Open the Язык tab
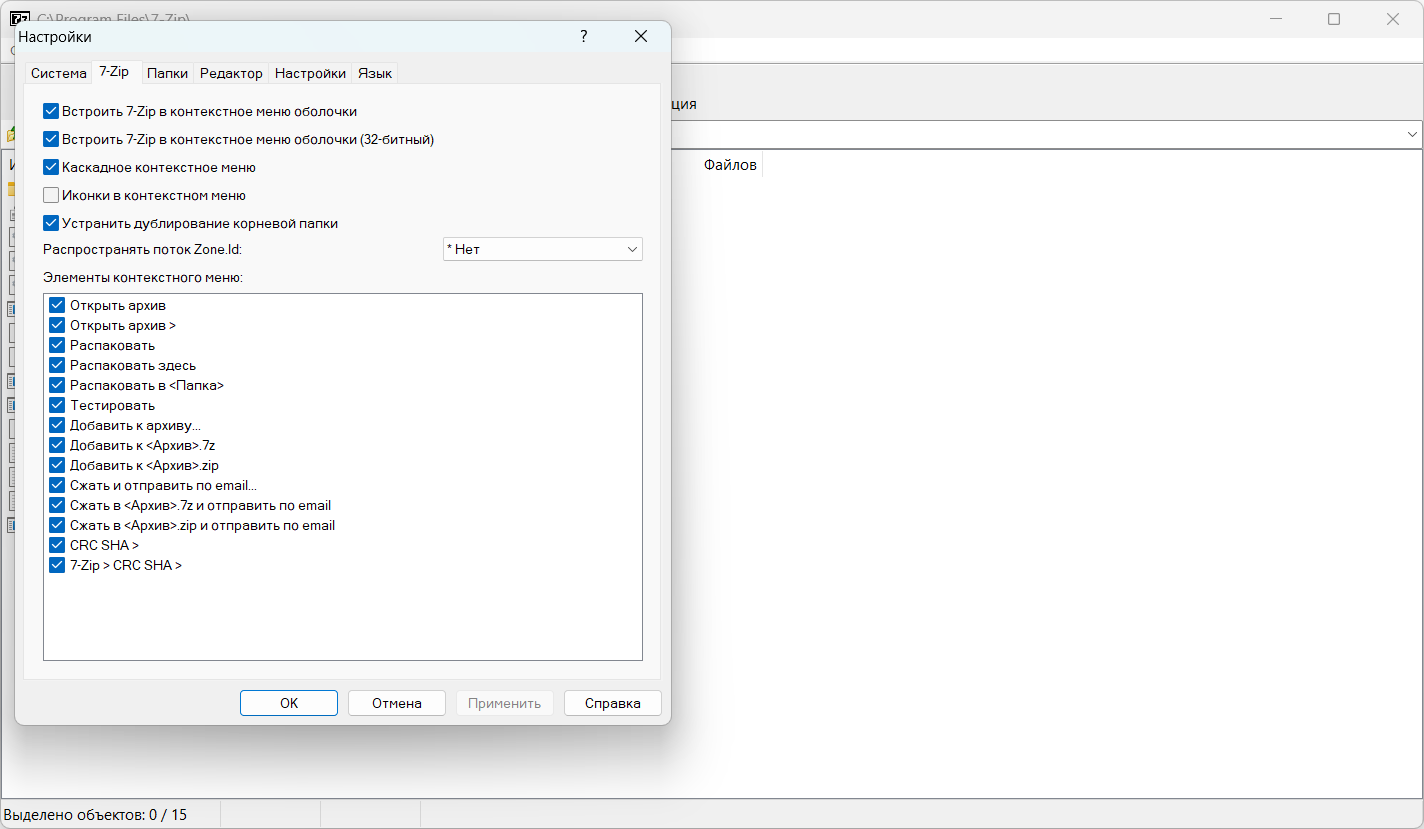The image size is (1424, 829). point(375,73)
